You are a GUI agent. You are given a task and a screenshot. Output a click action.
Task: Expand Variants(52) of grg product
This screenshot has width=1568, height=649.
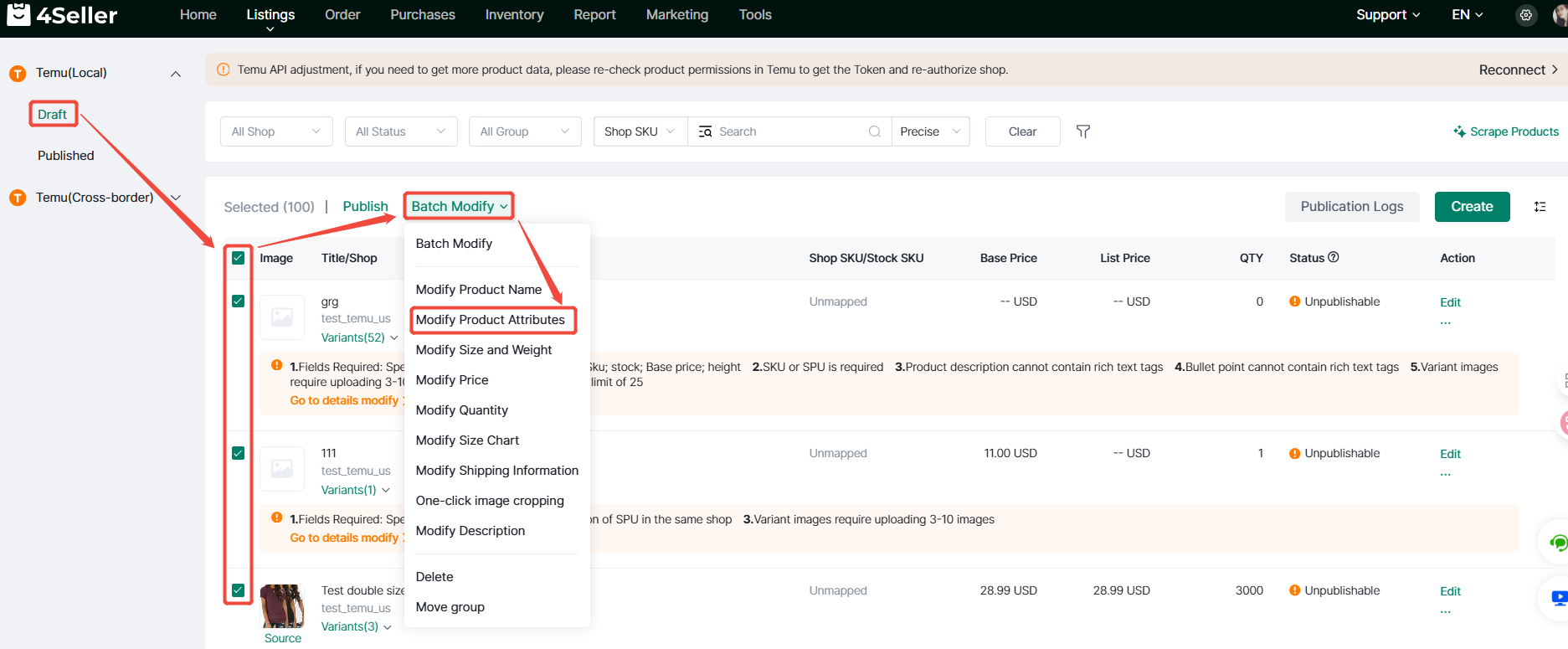tap(360, 337)
